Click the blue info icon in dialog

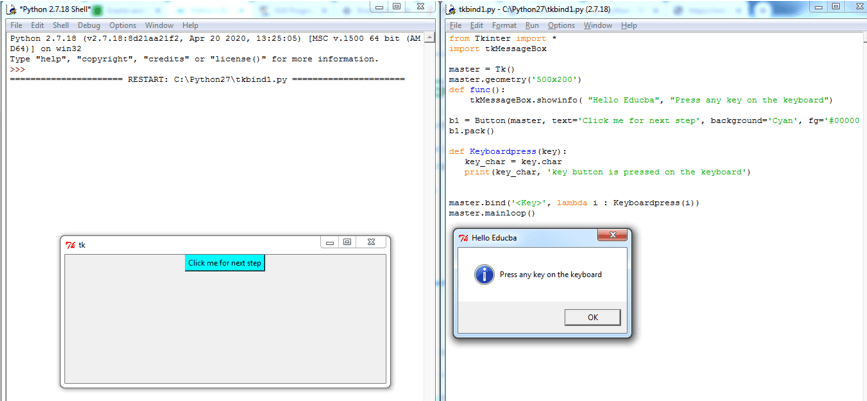point(484,274)
